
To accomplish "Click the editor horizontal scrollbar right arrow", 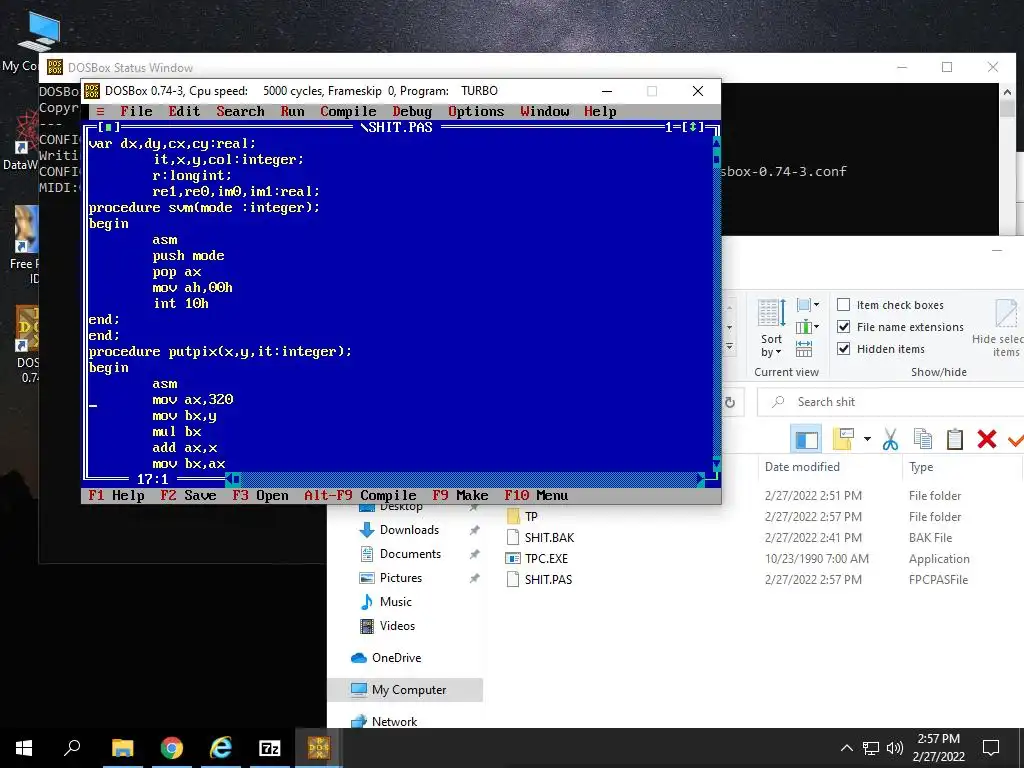I will [700, 479].
